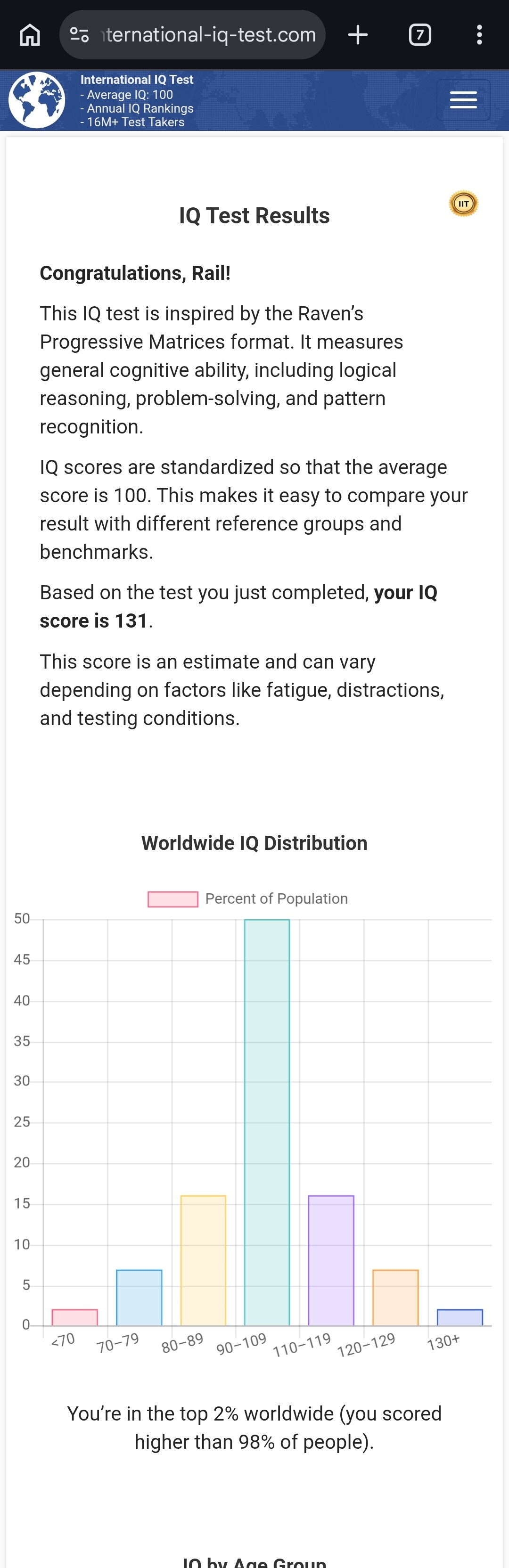Tap the browser home icon
Viewport: 509px width, 1568px height.
(x=30, y=35)
